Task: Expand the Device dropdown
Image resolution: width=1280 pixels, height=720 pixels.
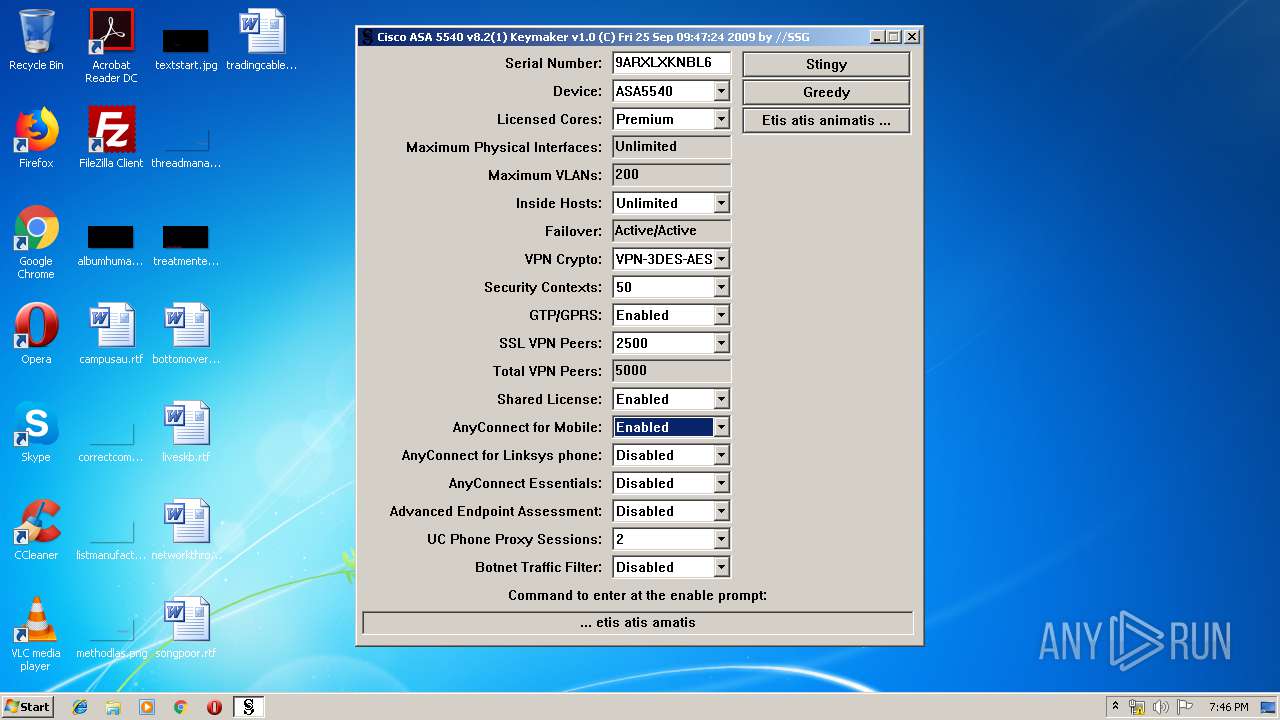Action: tap(721, 91)
